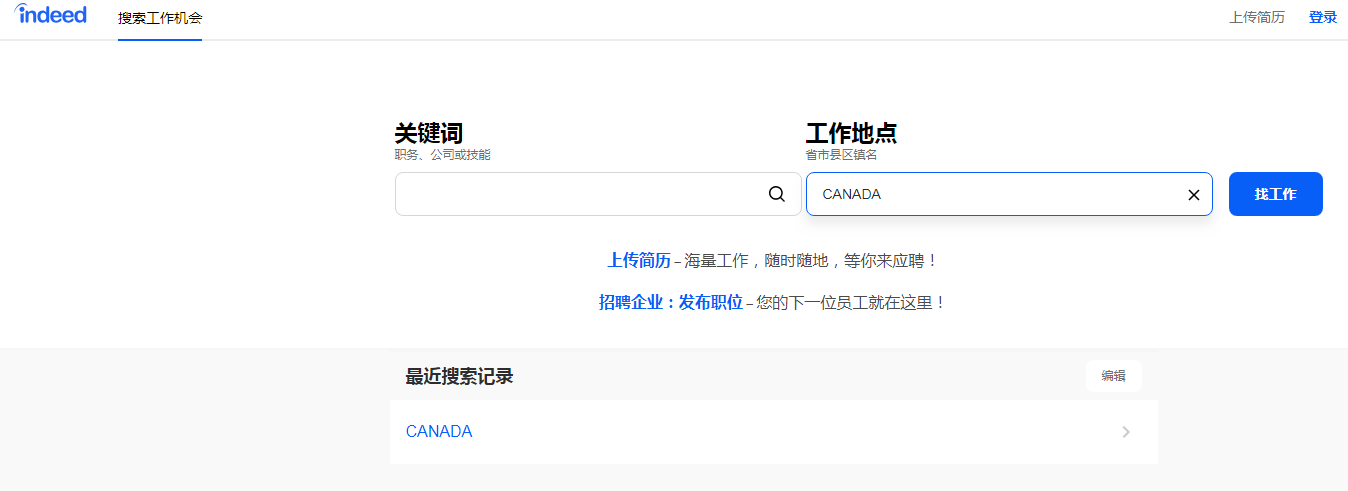The image size is (1348, 491).
Task: Clear the CANADA location with X icon
Action: click(x=1193, y=195)
